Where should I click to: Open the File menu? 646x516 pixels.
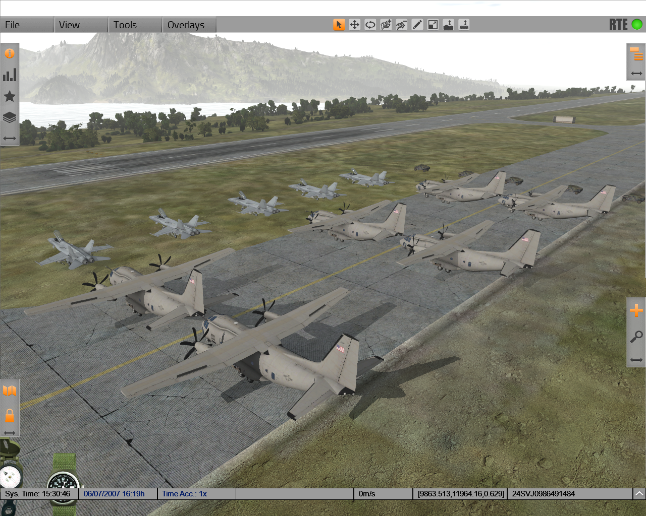13,25
